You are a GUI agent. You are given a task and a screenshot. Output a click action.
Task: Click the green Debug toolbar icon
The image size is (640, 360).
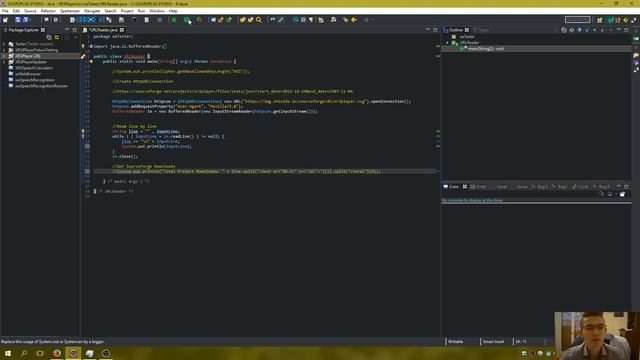173,20
